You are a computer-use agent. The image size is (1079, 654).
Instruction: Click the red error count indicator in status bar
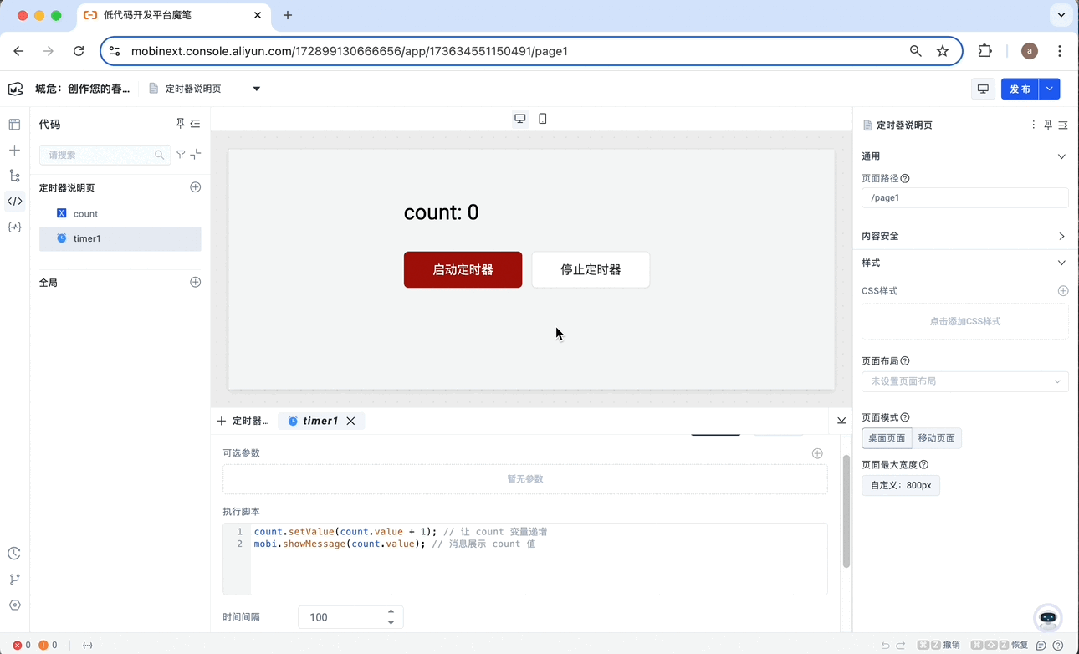[21, 645]
